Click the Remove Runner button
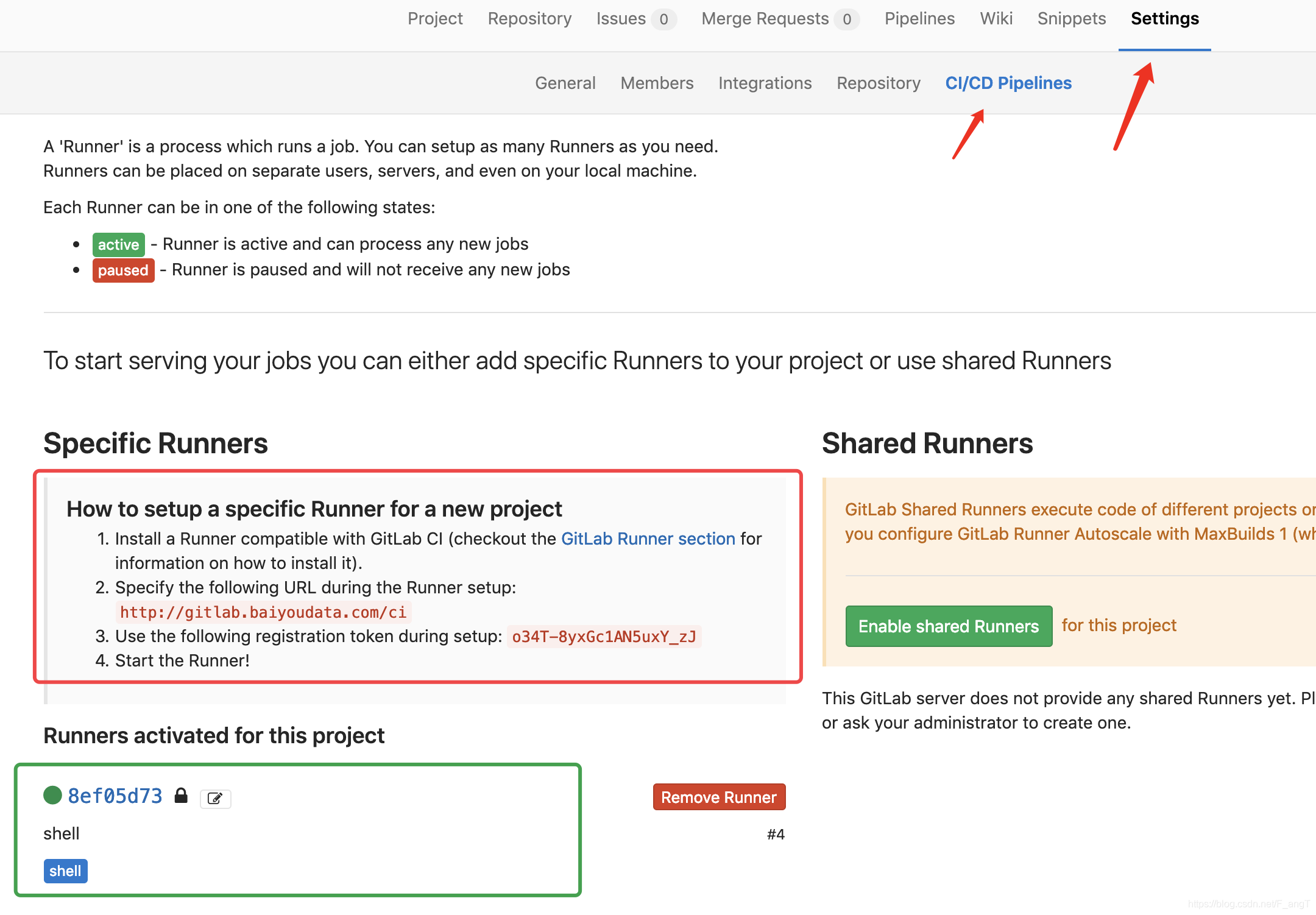 [x=719, y=797]
